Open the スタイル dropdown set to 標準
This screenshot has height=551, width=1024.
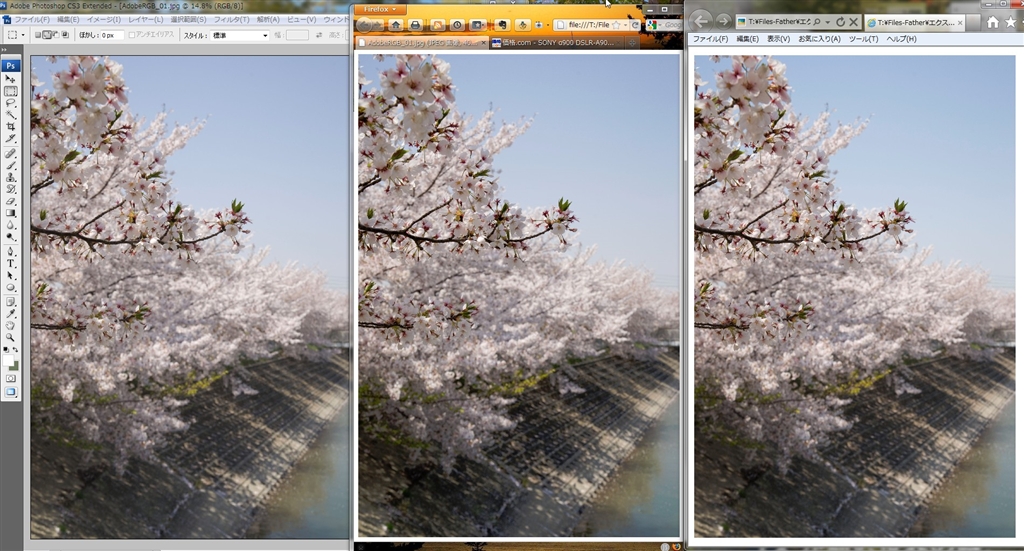(240, 35)
